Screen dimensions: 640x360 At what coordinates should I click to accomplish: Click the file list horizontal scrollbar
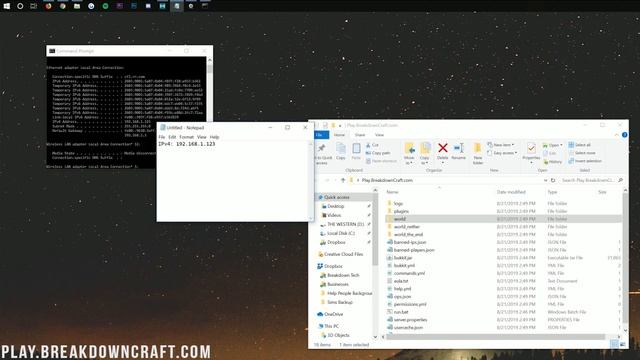tap(495, 337)
